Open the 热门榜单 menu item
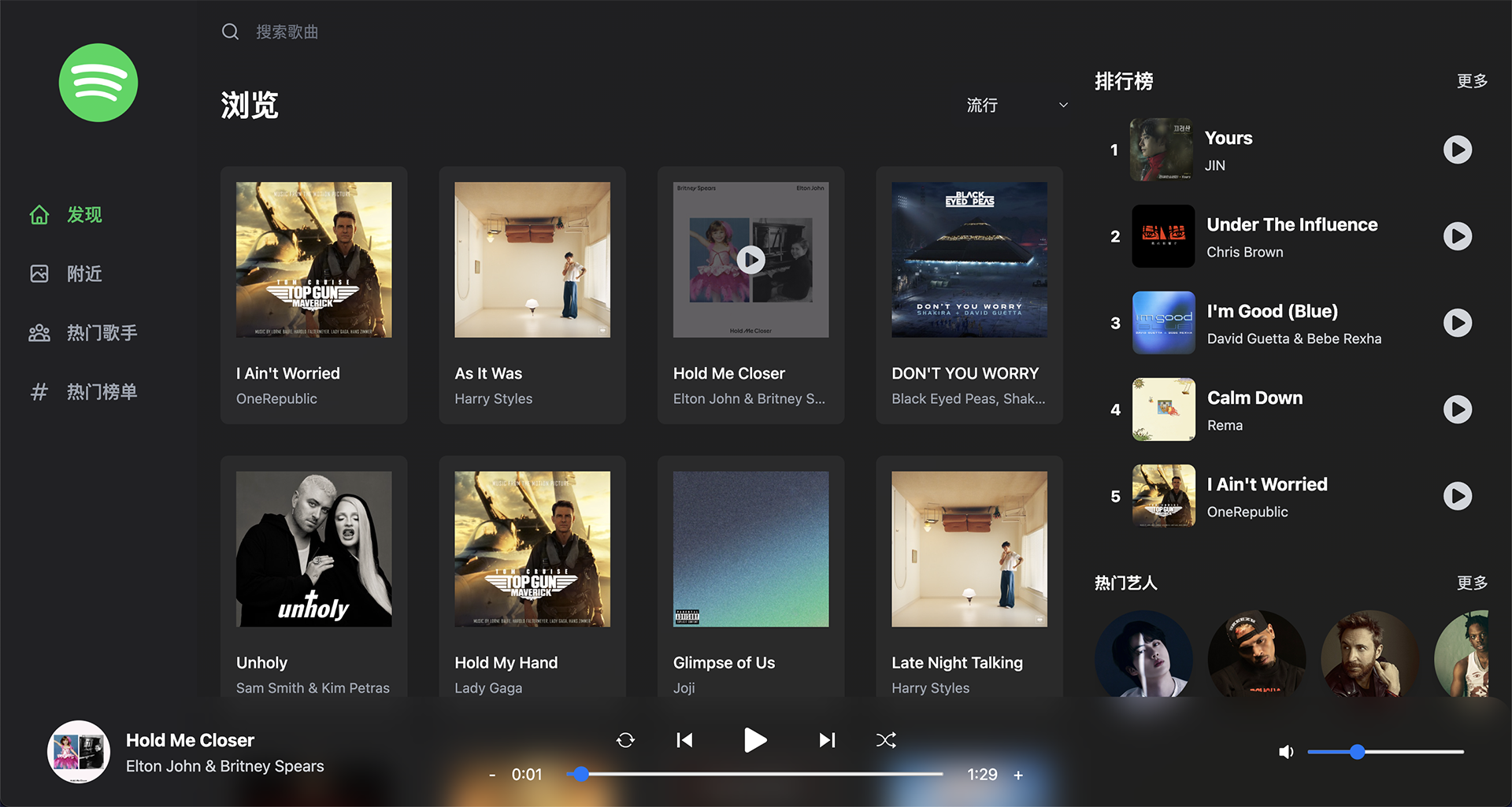Image resolution: width=1512 pixels, height=807 pixels. [102, 392]
